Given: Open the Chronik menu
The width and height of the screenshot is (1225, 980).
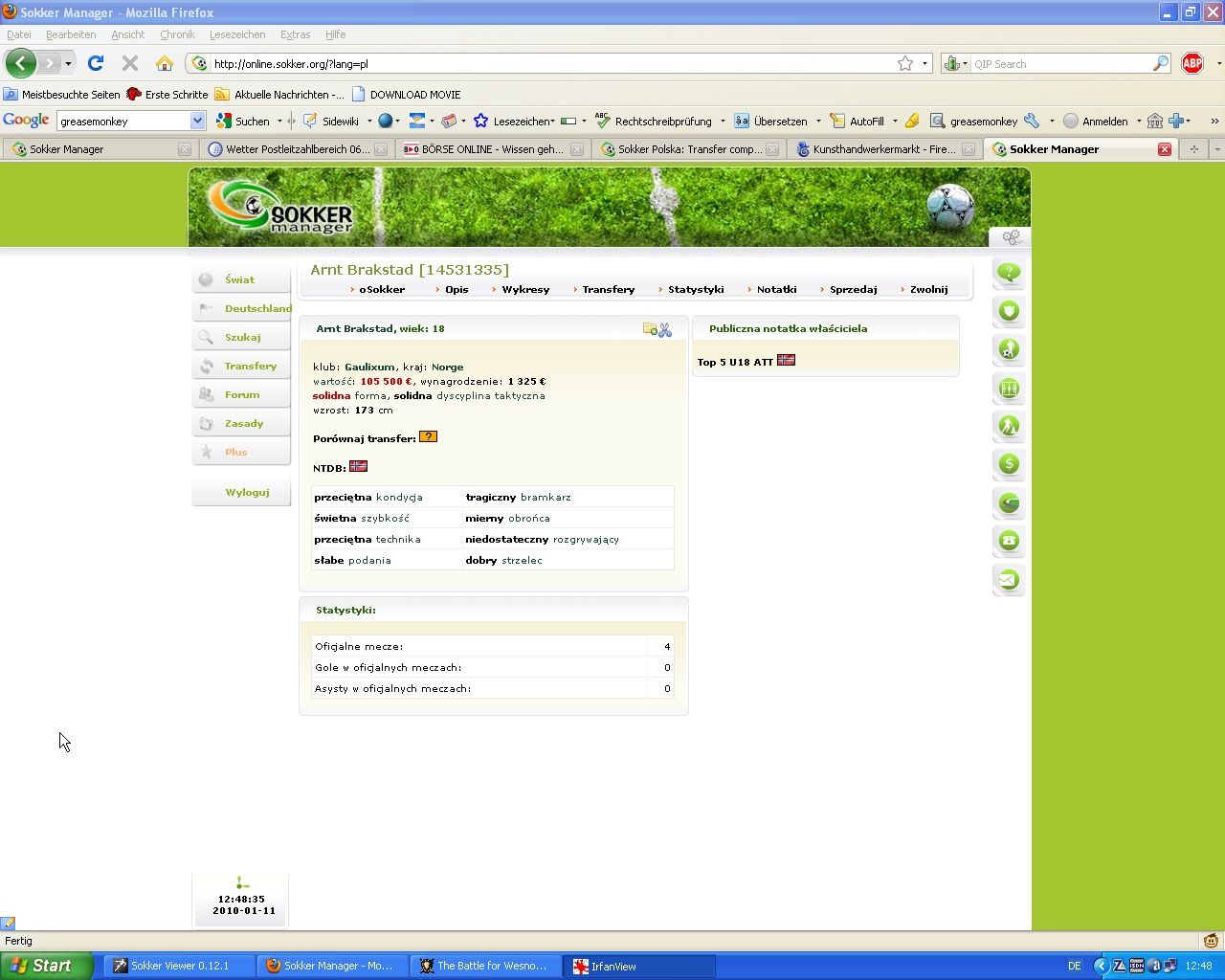Looking at the screenshot, I should [177, 34].
